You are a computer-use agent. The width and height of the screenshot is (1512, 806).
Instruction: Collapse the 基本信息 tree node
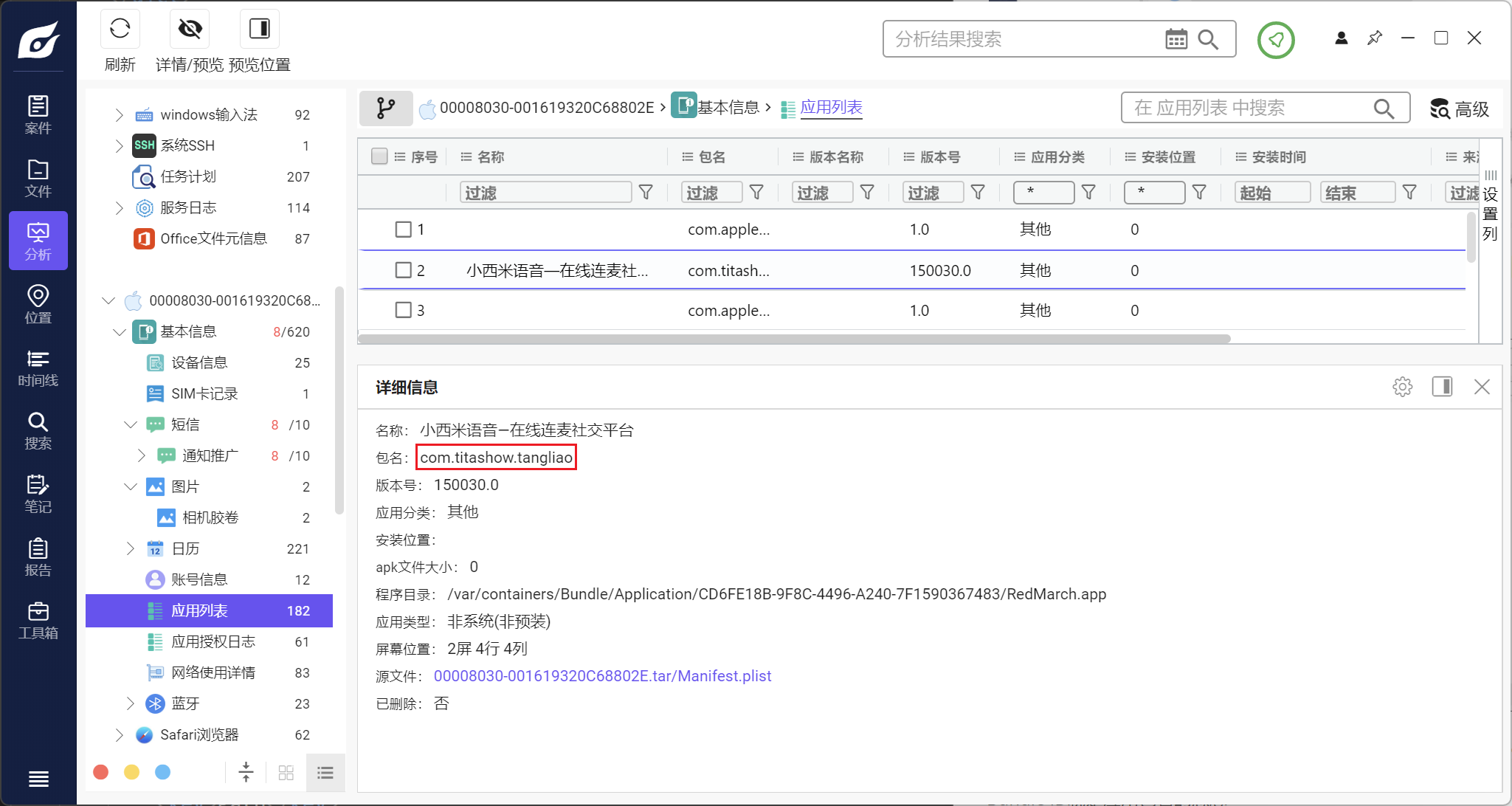click(x=120, y=331)
